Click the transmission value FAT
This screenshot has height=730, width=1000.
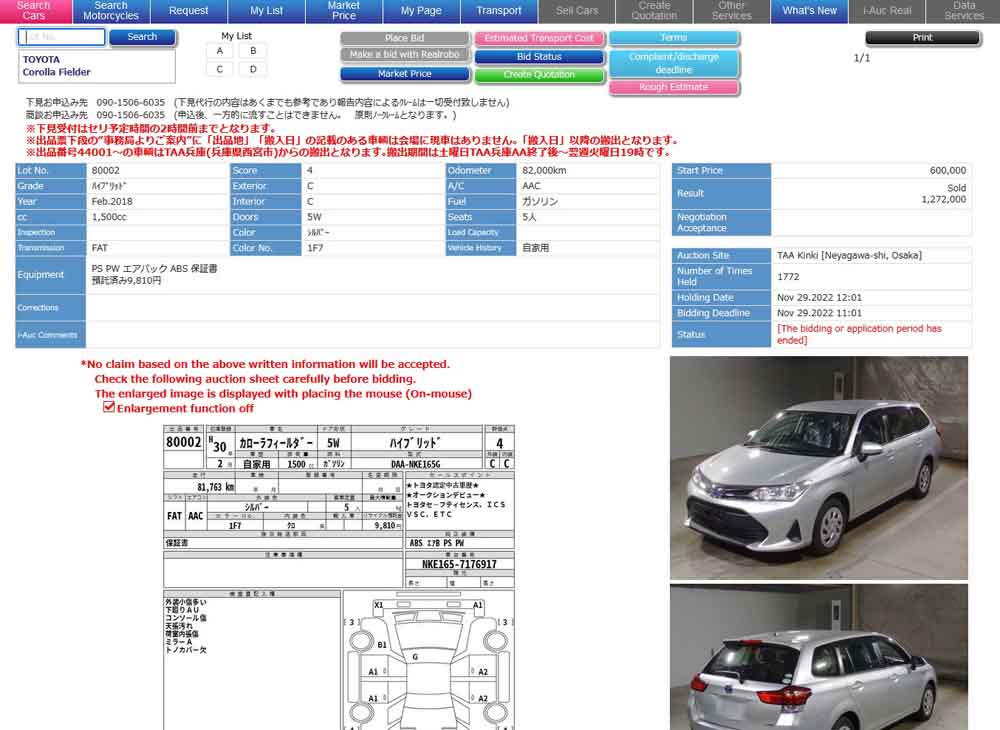pos(99,248)
